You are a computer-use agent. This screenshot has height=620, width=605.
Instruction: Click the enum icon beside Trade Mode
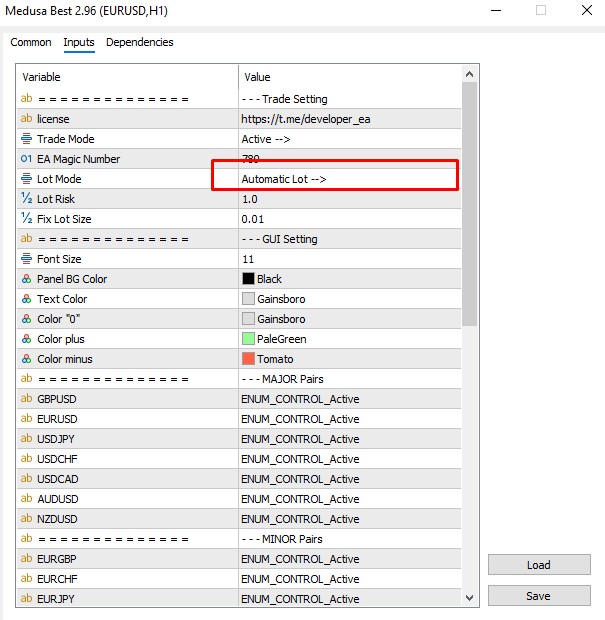[x=26, y=139]
